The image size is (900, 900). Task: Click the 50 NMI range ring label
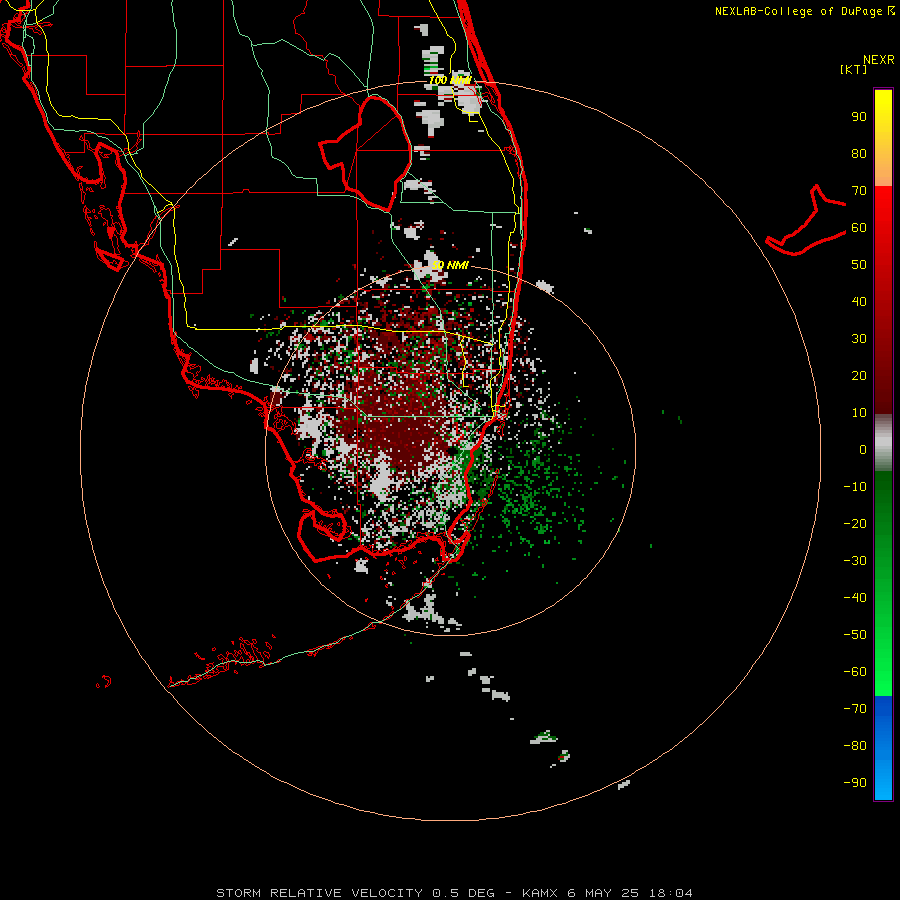pyautogui.click(x=450, y=265)
